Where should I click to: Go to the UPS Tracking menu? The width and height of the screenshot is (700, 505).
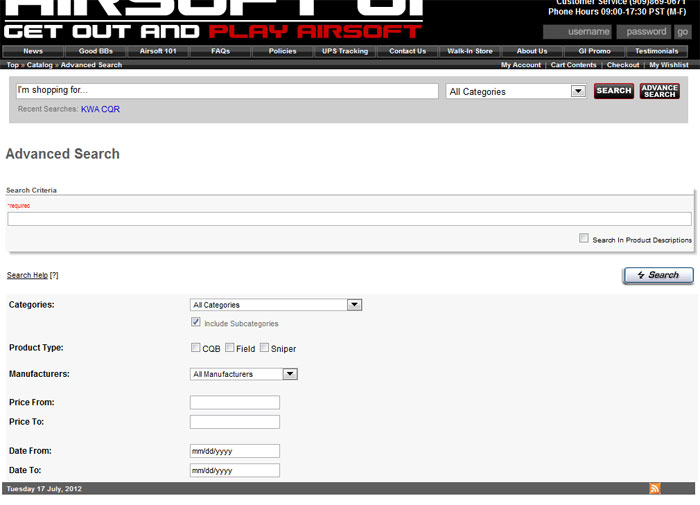[x=345, y=51]
